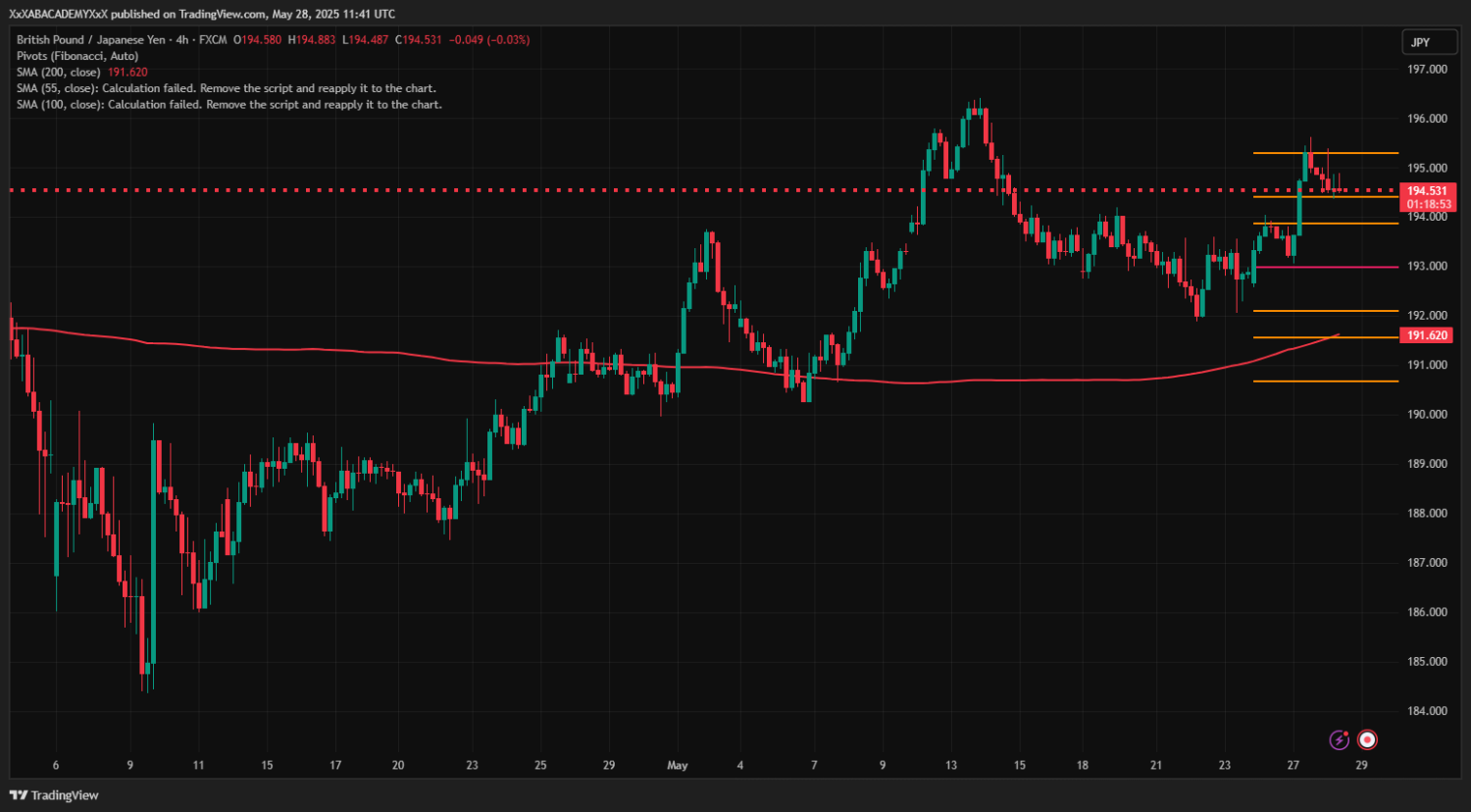Viewport: 1471px width, 812px height.
Task: Click the red SMA 191.620 price label
Action: [1427, 335]
